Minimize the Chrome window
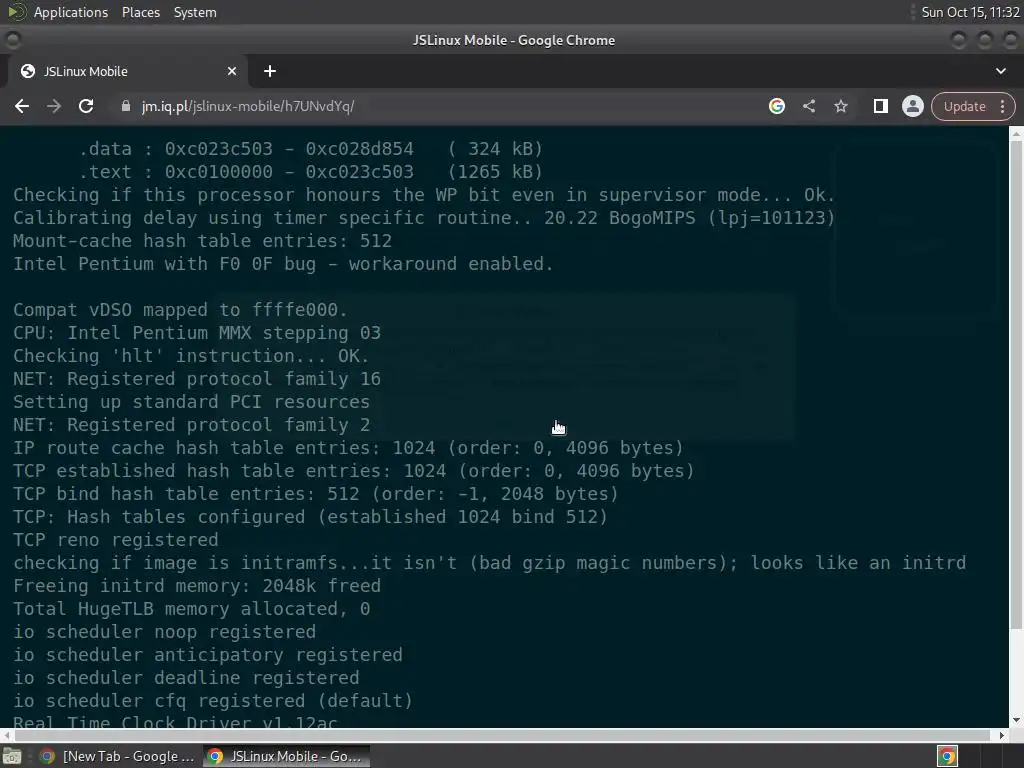This screenshot has height=768, width=1024. tap(959, 40)
